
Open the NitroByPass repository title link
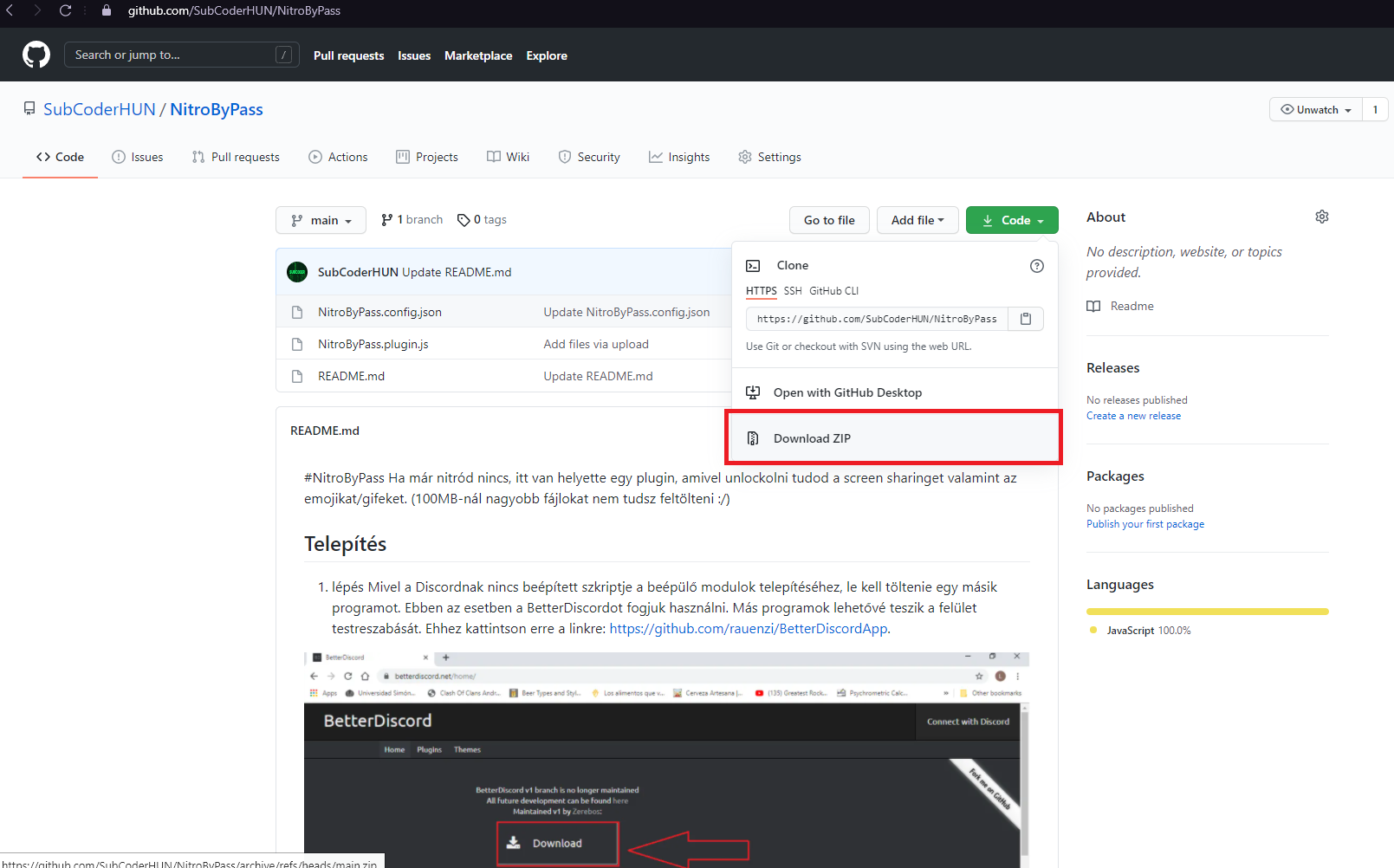[x=217, y=109]
